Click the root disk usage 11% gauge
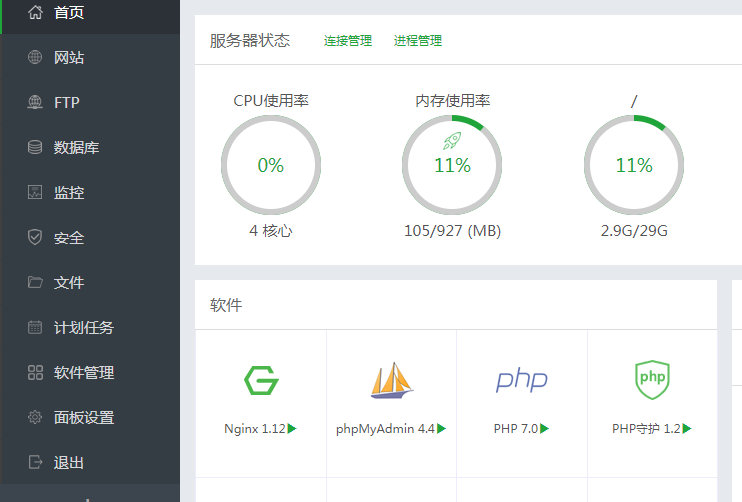The width and height of the screenshot is (742, 502). pyautogui.click(x=634, y=165)
